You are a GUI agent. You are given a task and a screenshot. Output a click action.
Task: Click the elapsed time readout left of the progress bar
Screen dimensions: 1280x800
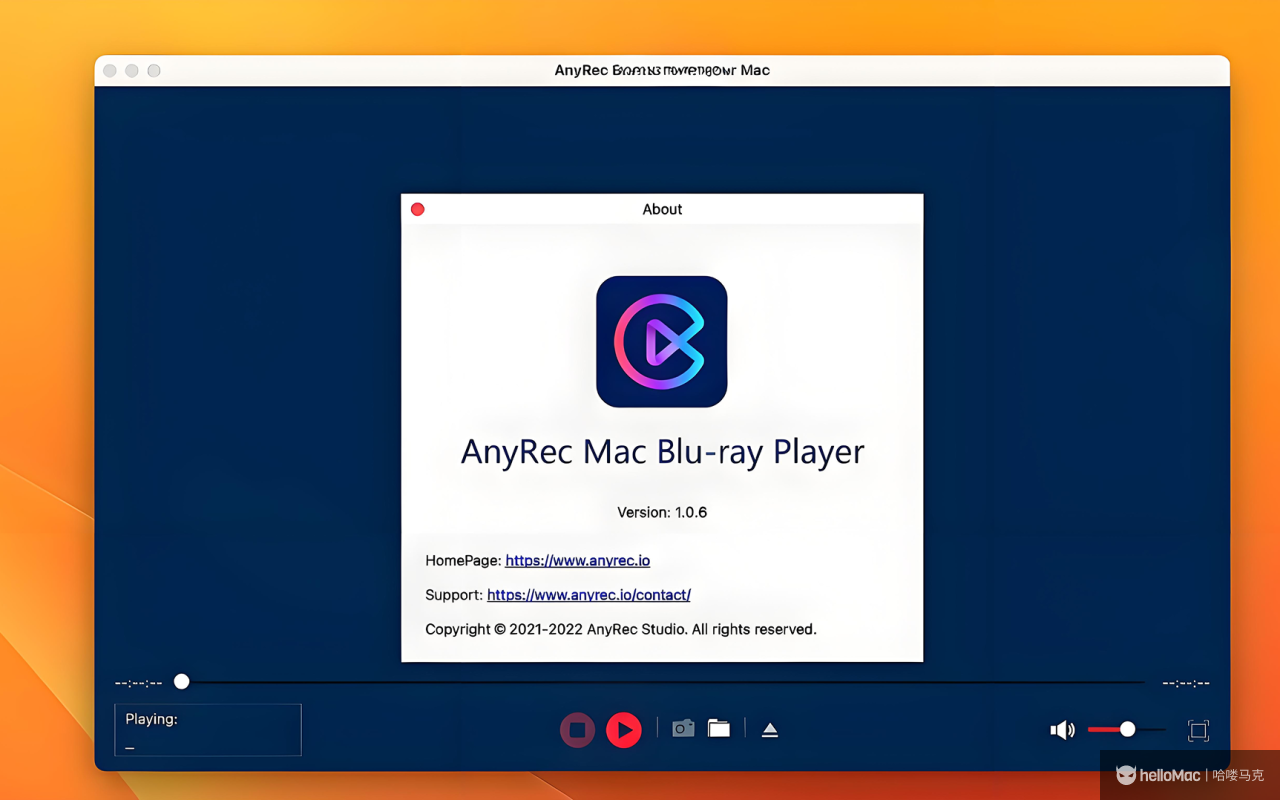[x=138, y=683]
